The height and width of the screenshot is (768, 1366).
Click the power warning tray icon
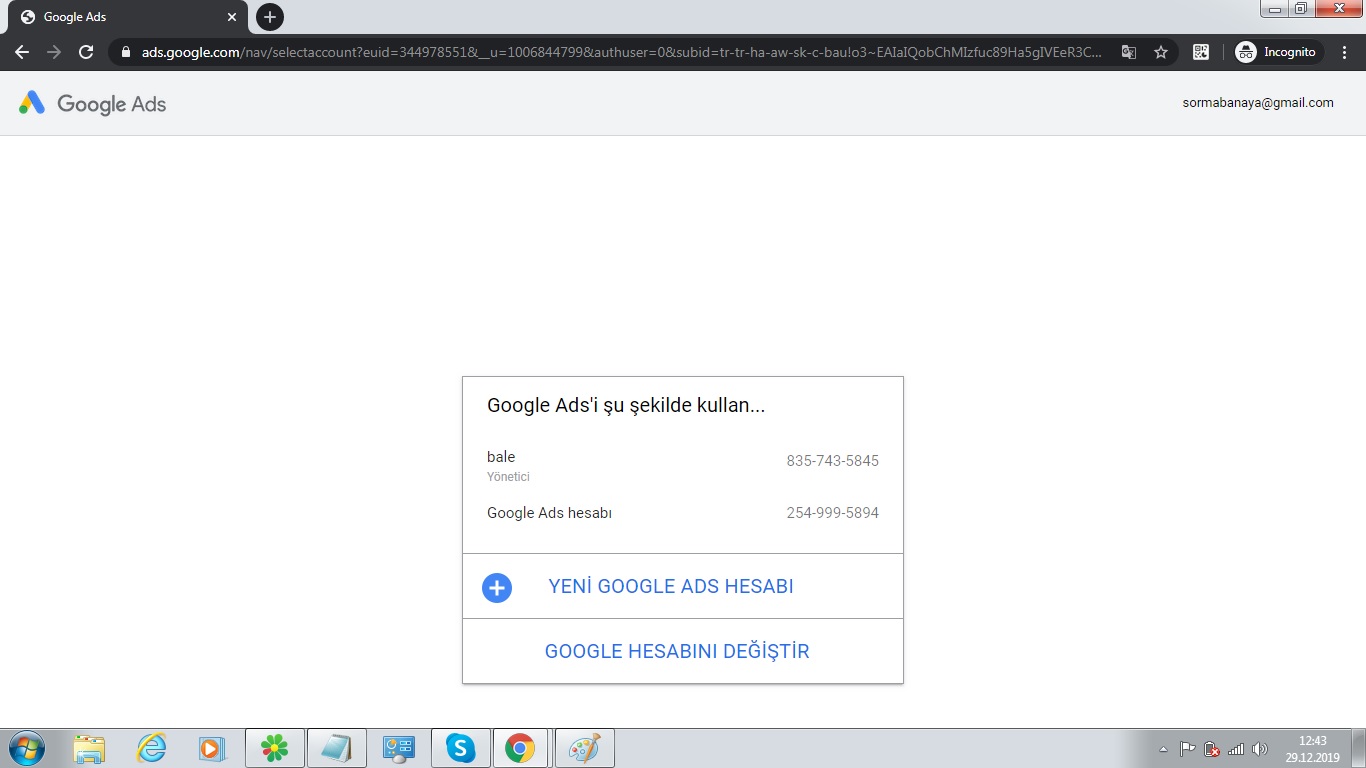tap(1212, 749)
